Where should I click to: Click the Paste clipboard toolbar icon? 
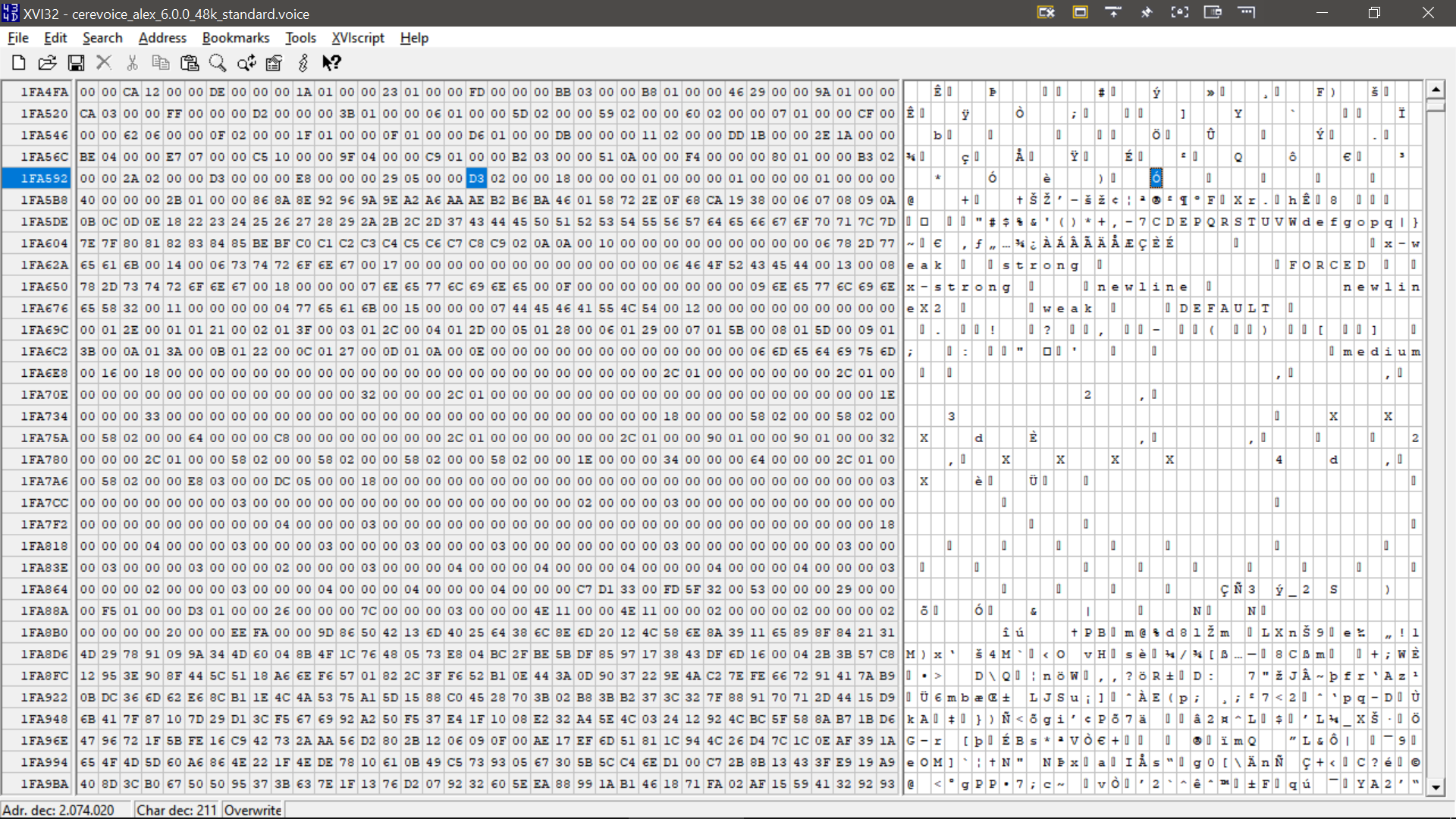(x=190, y=63)
